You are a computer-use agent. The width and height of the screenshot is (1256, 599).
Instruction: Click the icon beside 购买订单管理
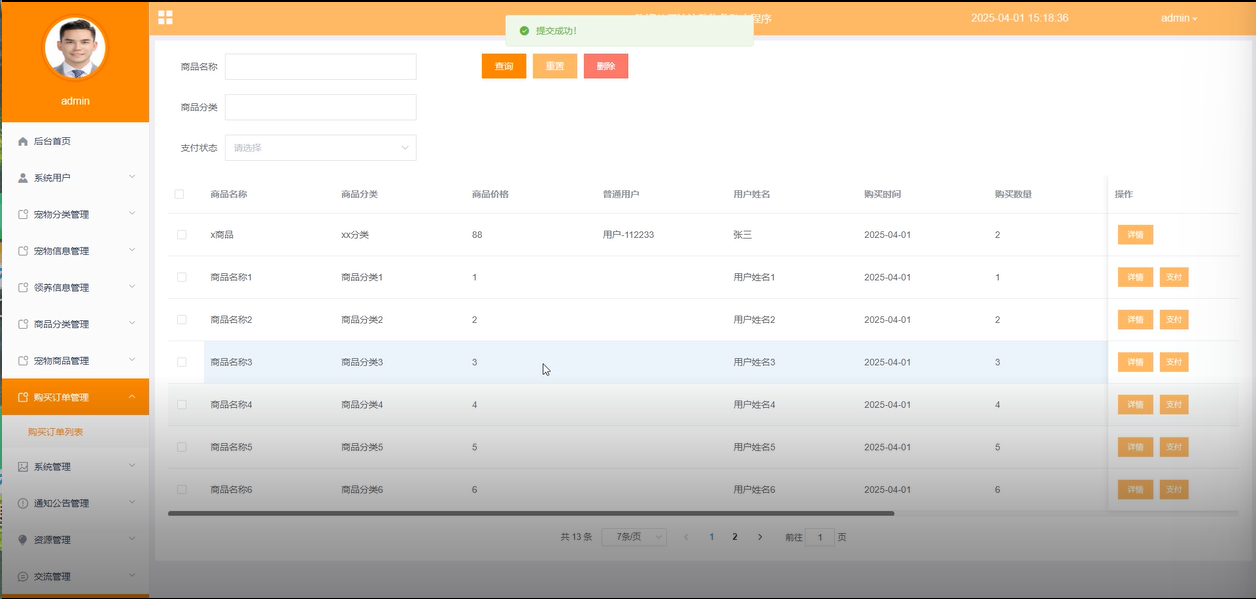23,397
